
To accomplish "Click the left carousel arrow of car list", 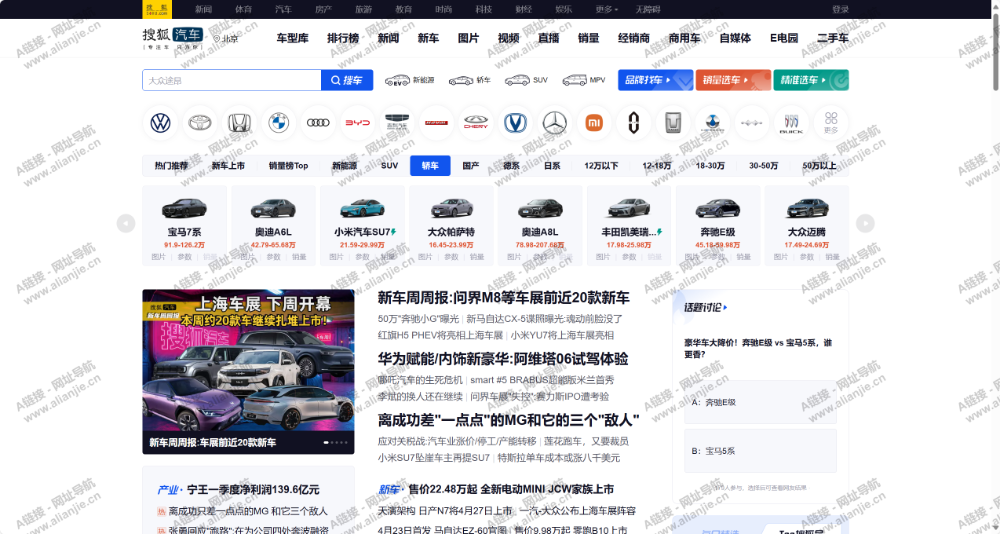I will tap(126, 223).
